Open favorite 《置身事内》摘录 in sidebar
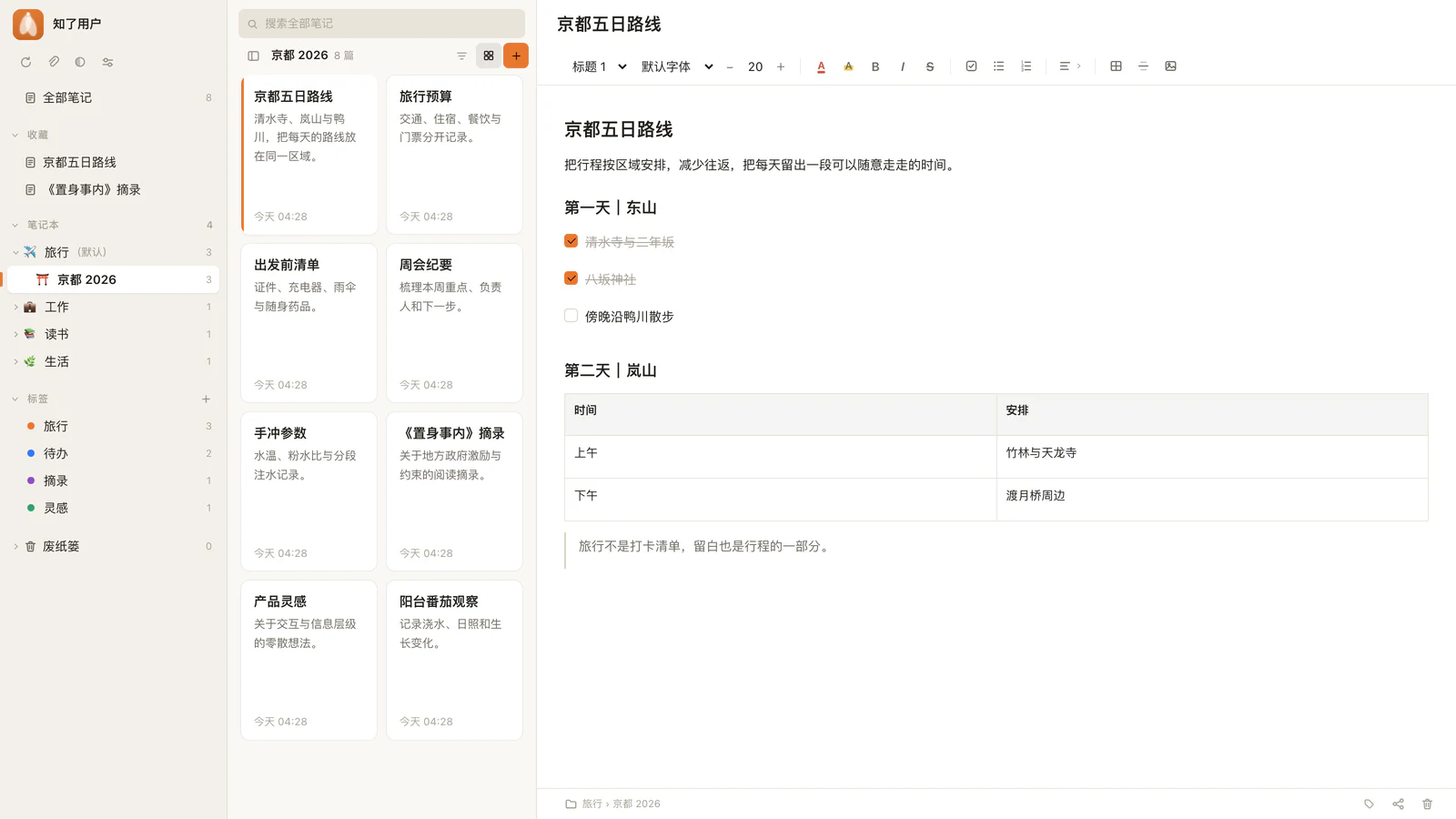The width and height of the screenshot is (1456, 819). pyautogui.click(x=113, y=189)
